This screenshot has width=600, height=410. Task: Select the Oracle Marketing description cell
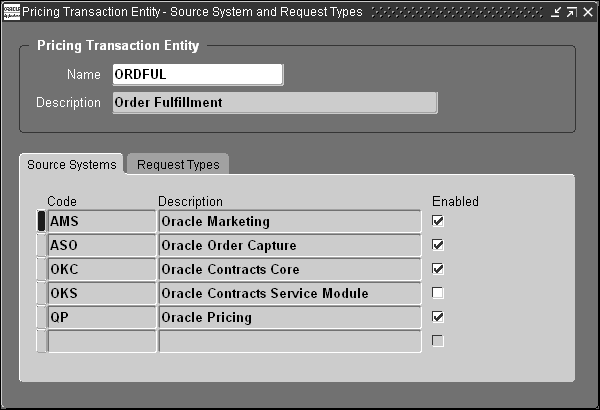tap(290, 221)
